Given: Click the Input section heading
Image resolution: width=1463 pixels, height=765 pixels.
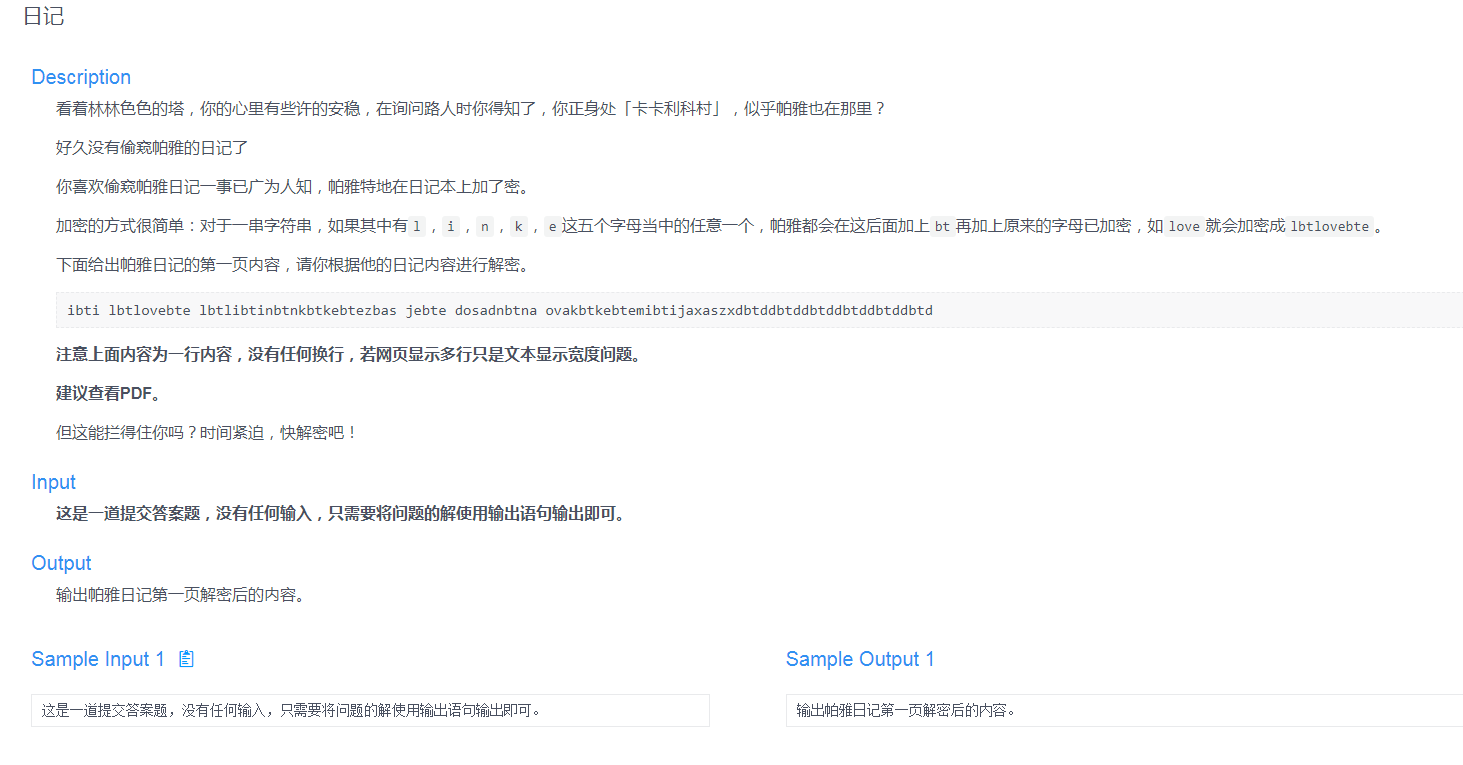Looking at the screenshot, I should [x=53, y=482].
